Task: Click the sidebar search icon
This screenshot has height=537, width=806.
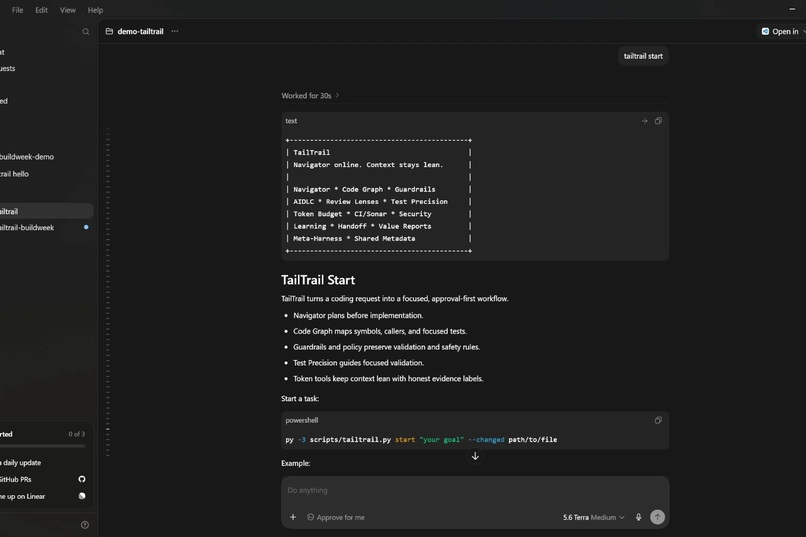Action: click(86, 32)
